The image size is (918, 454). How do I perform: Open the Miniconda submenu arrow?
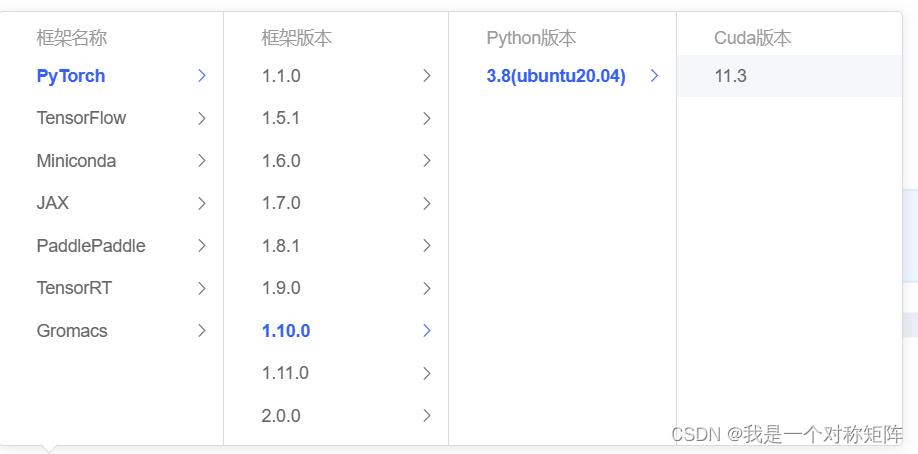click(202, 161)
